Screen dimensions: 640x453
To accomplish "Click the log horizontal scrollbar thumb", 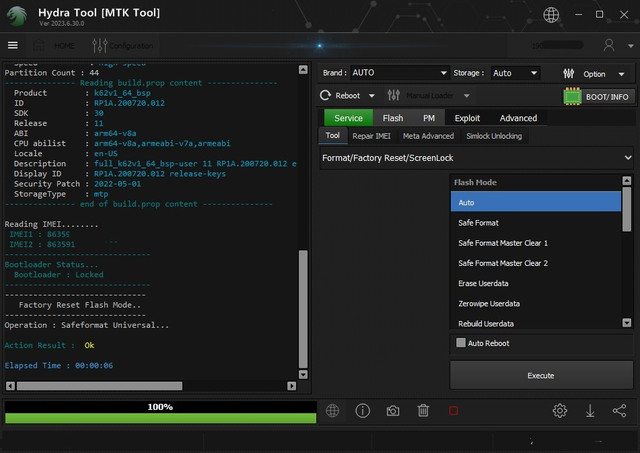I will (x=100, y=386).
